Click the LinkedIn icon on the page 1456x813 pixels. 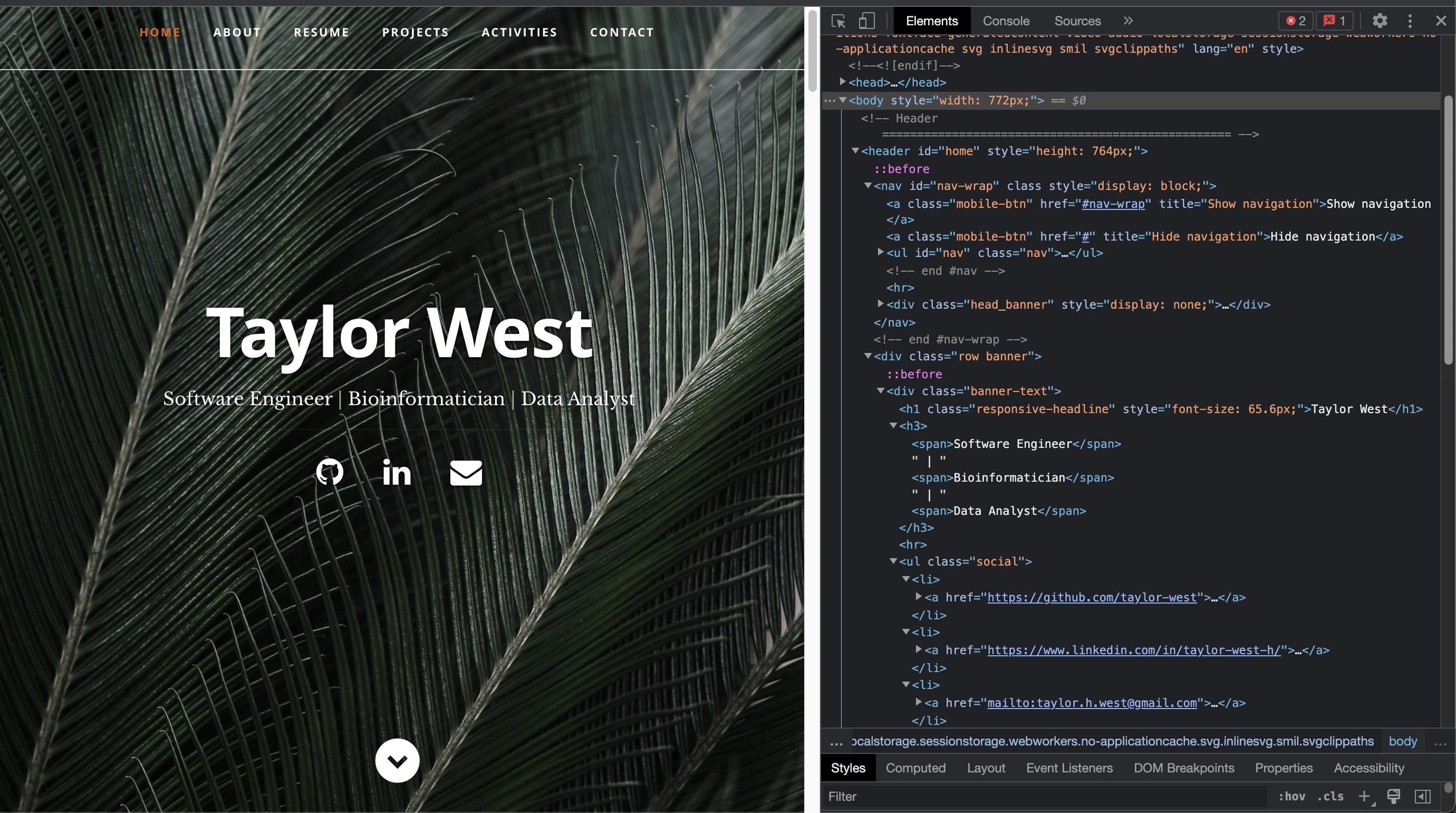tap(397, 472)
